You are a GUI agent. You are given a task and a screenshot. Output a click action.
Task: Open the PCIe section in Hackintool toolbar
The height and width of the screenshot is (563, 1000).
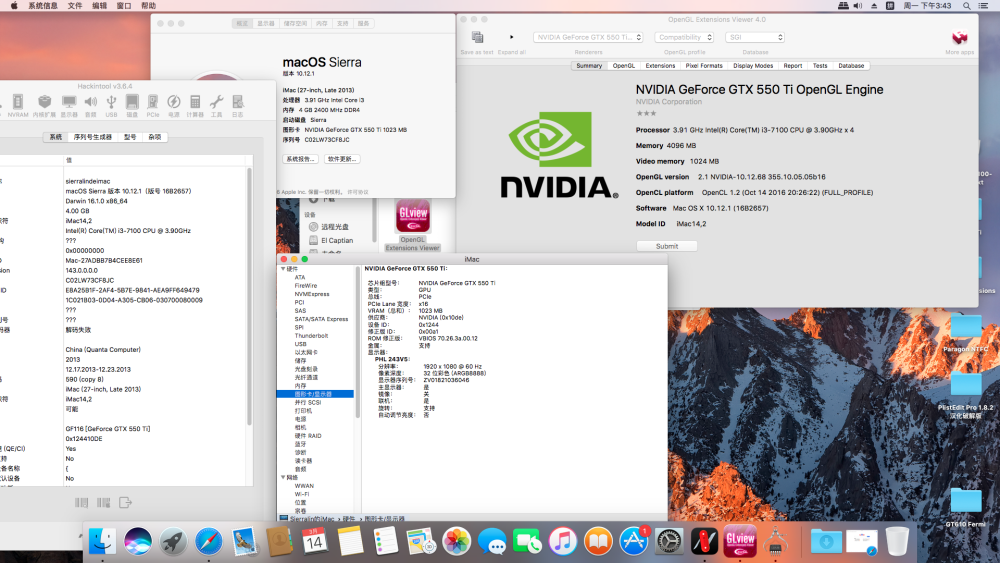[152, 105]
